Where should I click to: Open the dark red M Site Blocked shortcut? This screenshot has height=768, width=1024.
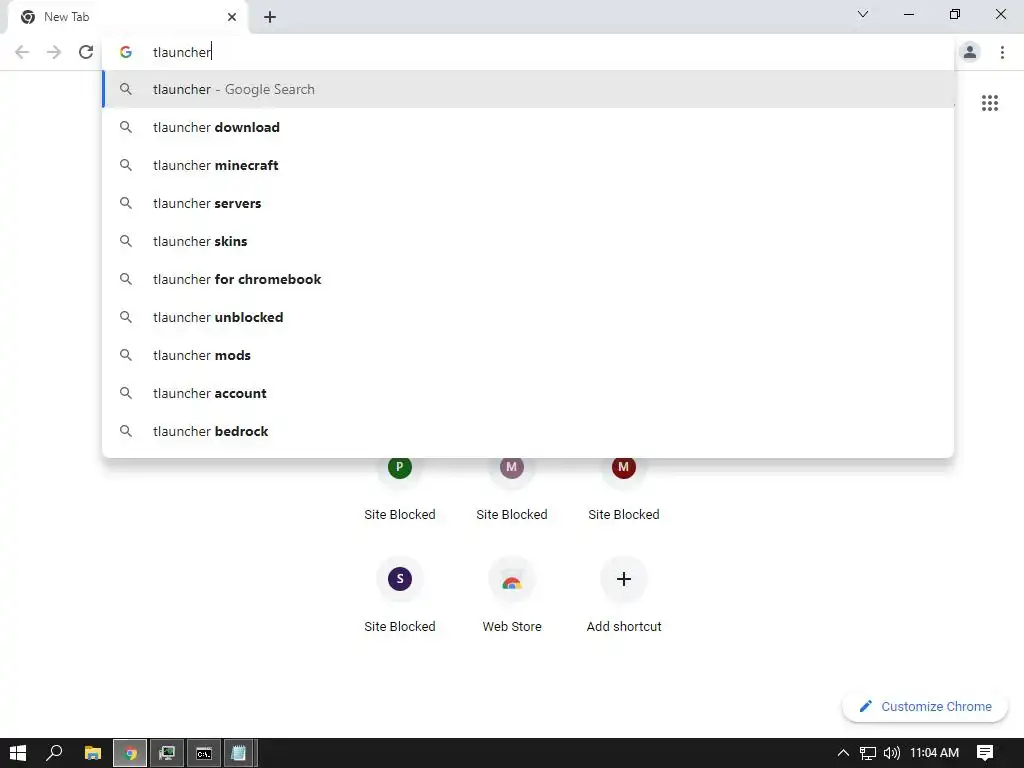(624, 467)
